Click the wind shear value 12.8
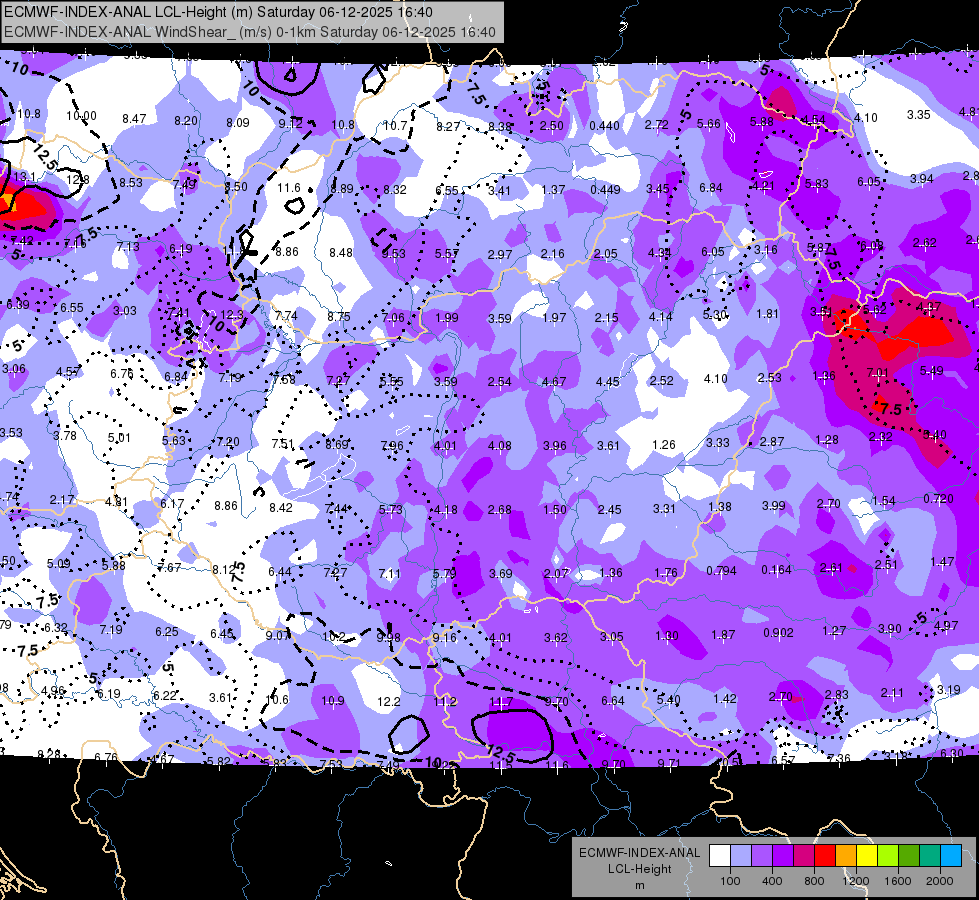The height and width of the screenshot is (900, 979). tap(77, 180)
